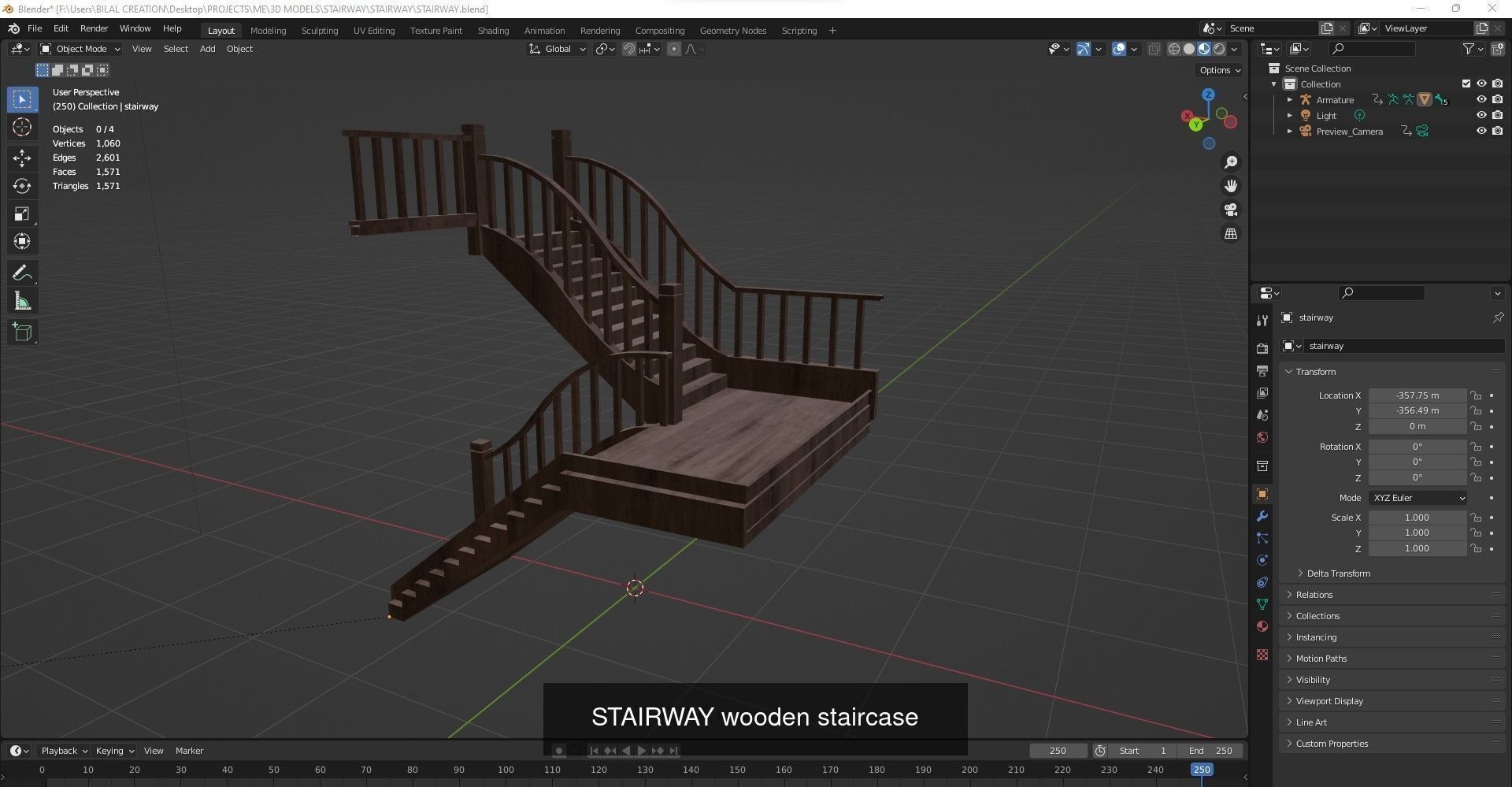The image size is (1512, 787).
Task: Open the World properties tab
Action: [x=1262, y=437]
